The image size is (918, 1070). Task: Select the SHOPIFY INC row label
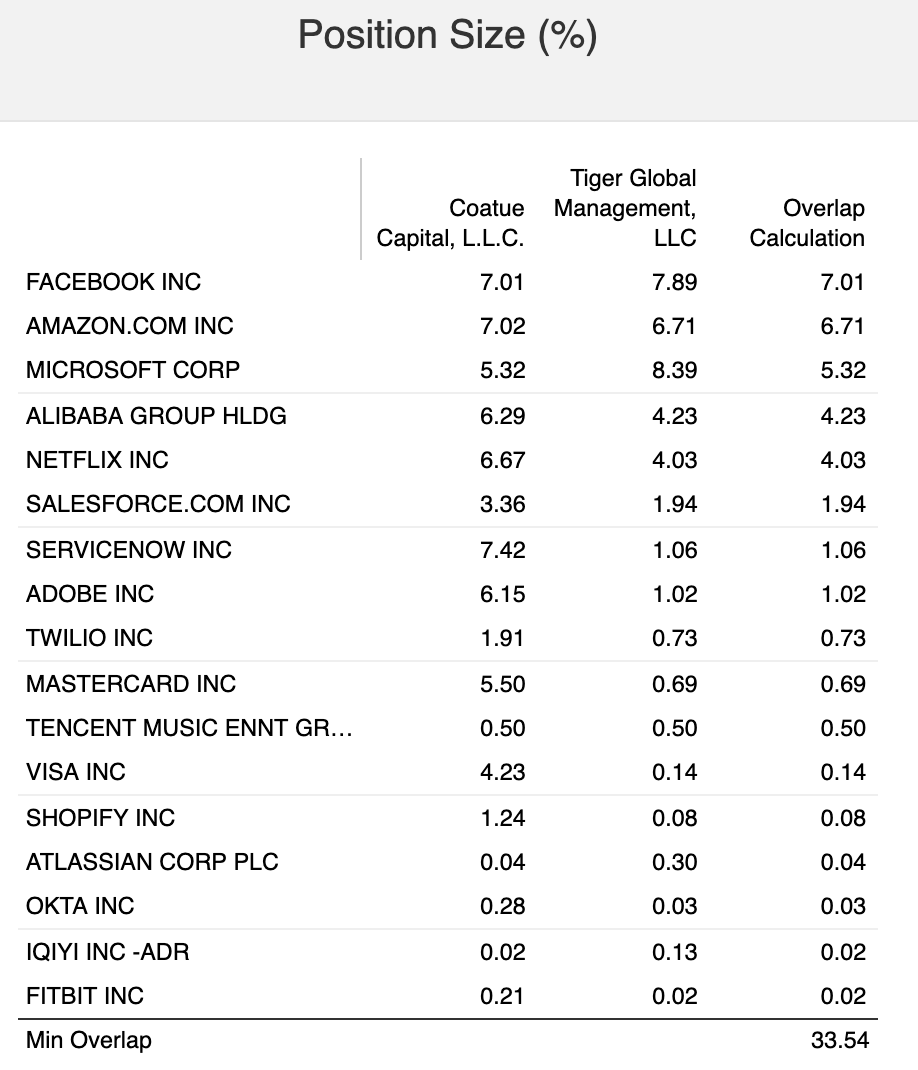(x=100, y=818)
